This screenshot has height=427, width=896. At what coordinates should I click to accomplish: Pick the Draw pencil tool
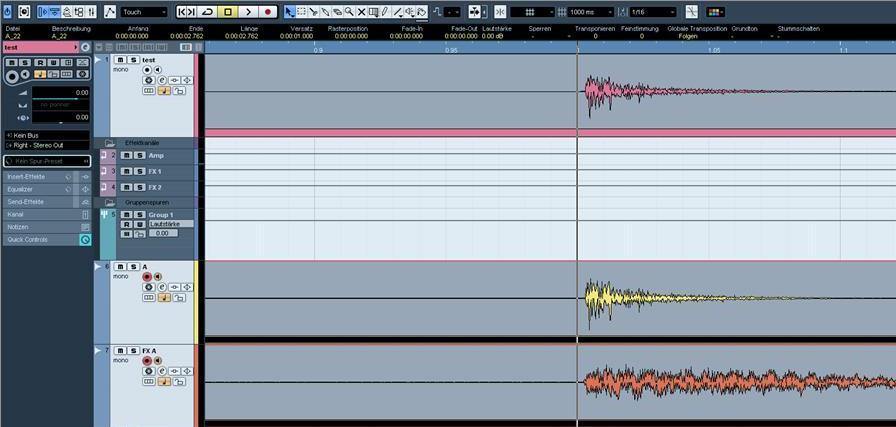pyautogui.click(x=385, y=11)
